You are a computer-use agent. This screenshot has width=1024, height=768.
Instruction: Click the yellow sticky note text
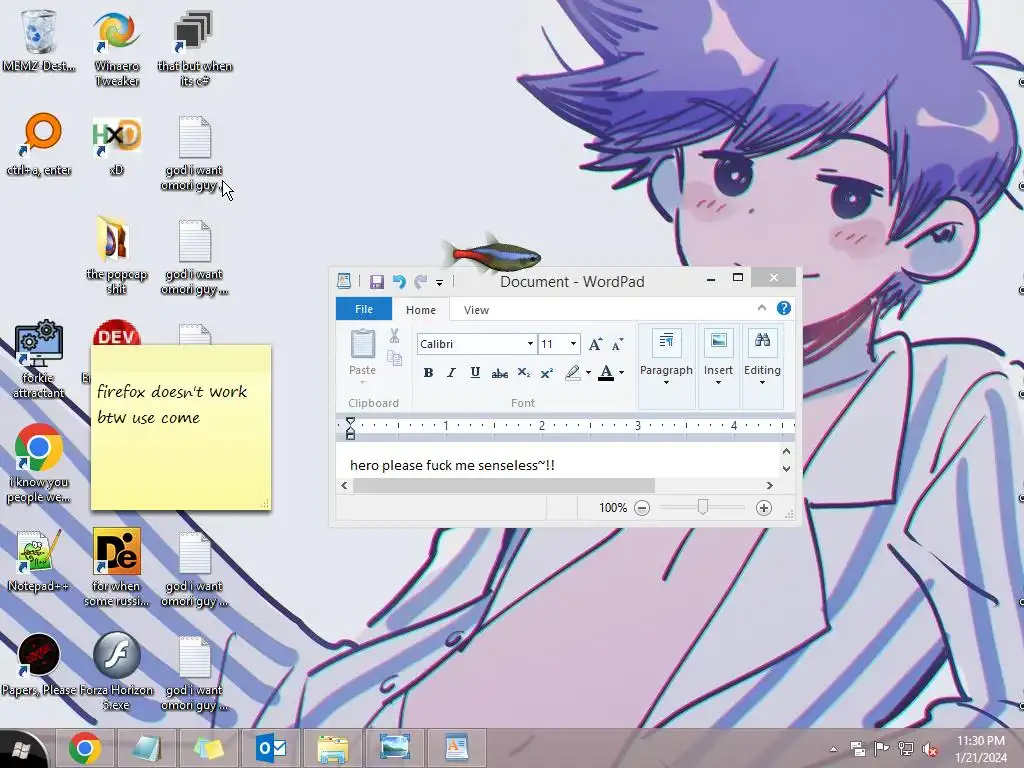click(x=172, y=404)
